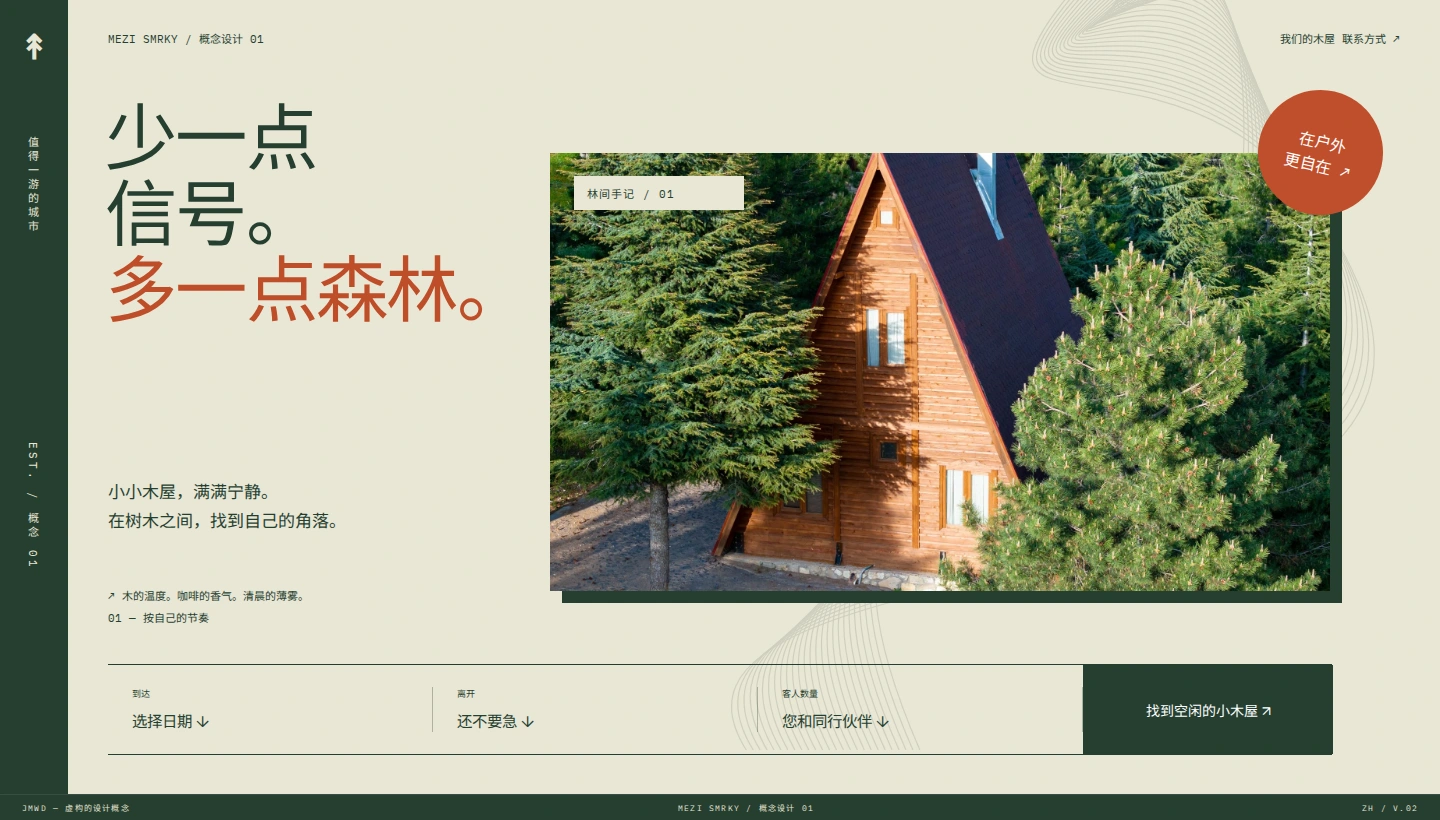Click the note 木的温度。咖啡的香气。清晨的薄雾。
The image size is (1440, 820).
205,596
